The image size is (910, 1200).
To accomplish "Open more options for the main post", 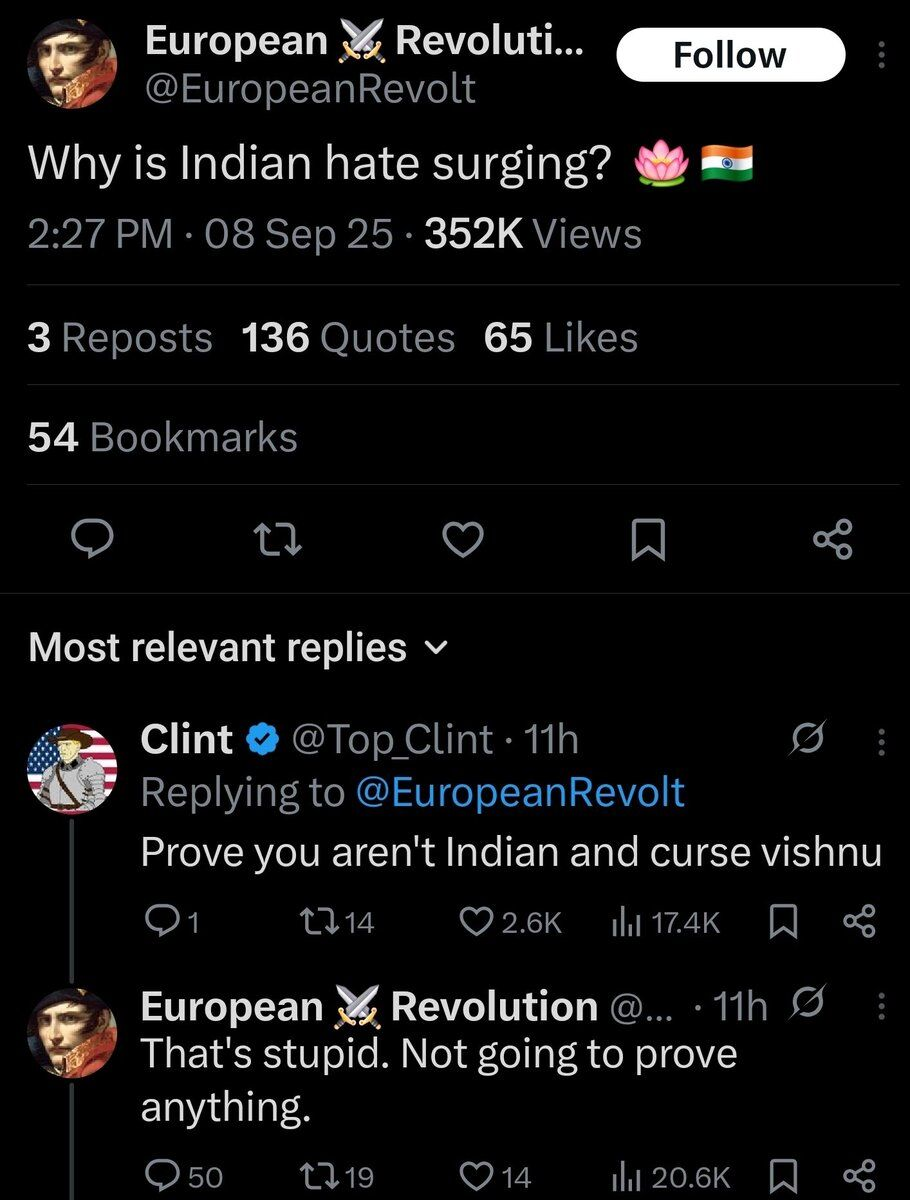I will 880,54.
